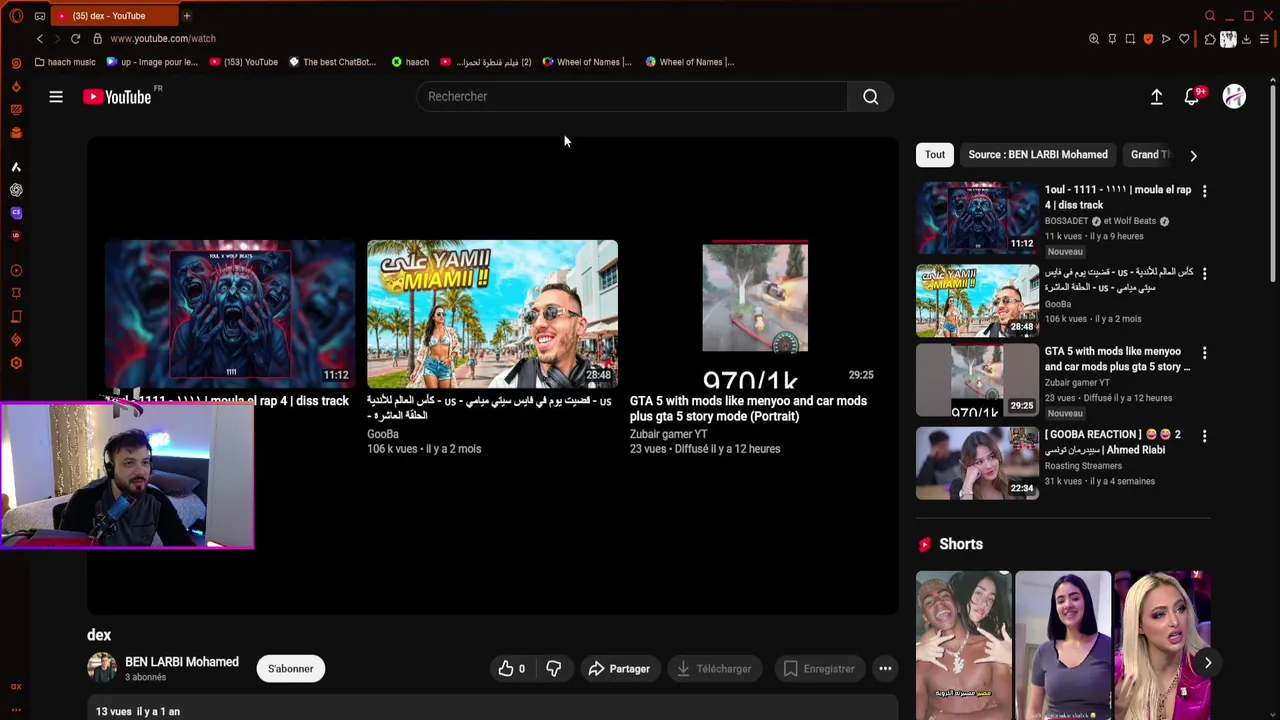Open GooBa endscreen channel name text
Screen dimensions: 1280x720
383,434
